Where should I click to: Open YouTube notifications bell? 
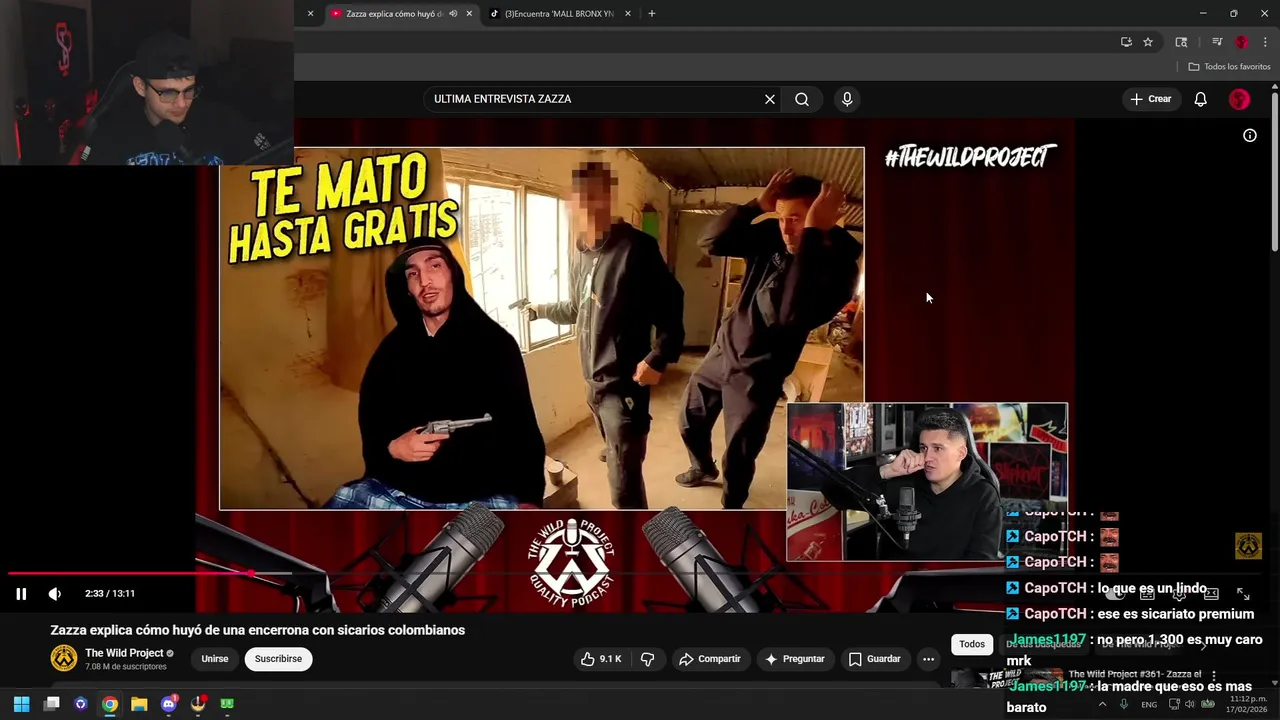coord(1201,99)
